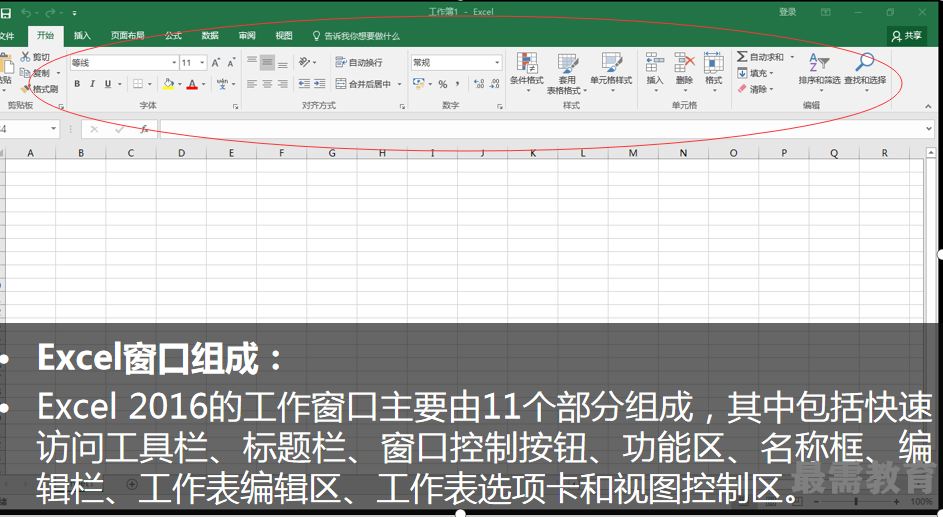
Task: Open 套用表格格式 table styles
Action: click(567, 73)
